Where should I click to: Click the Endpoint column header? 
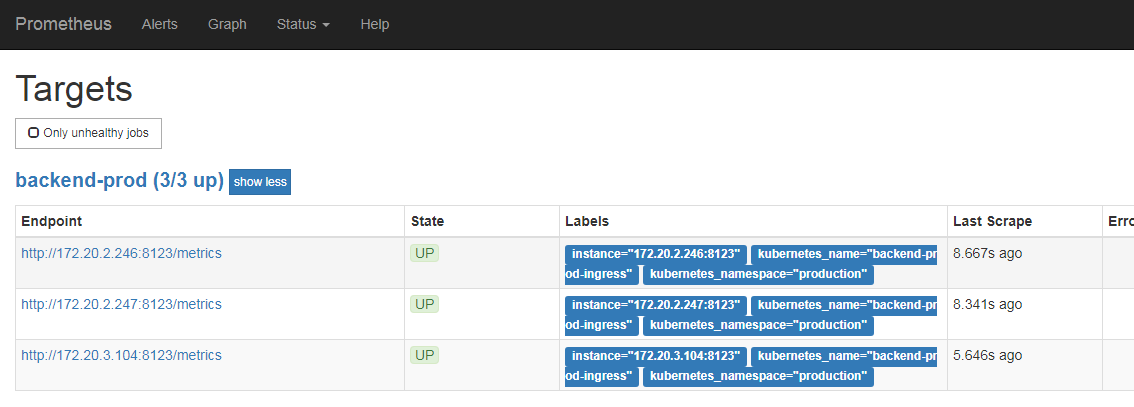(x=52, y=221)
